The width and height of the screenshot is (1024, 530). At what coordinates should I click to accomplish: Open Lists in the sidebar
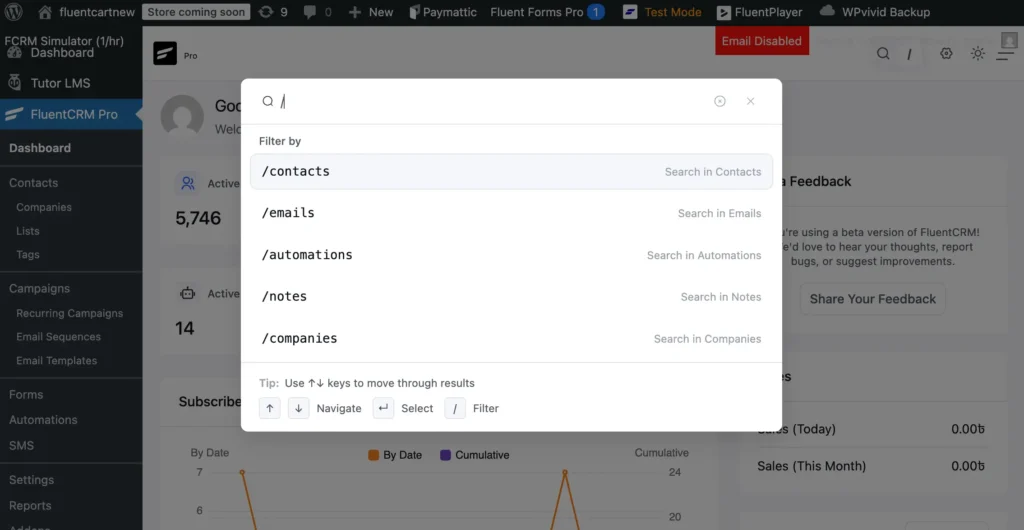[x=27, y=231]
